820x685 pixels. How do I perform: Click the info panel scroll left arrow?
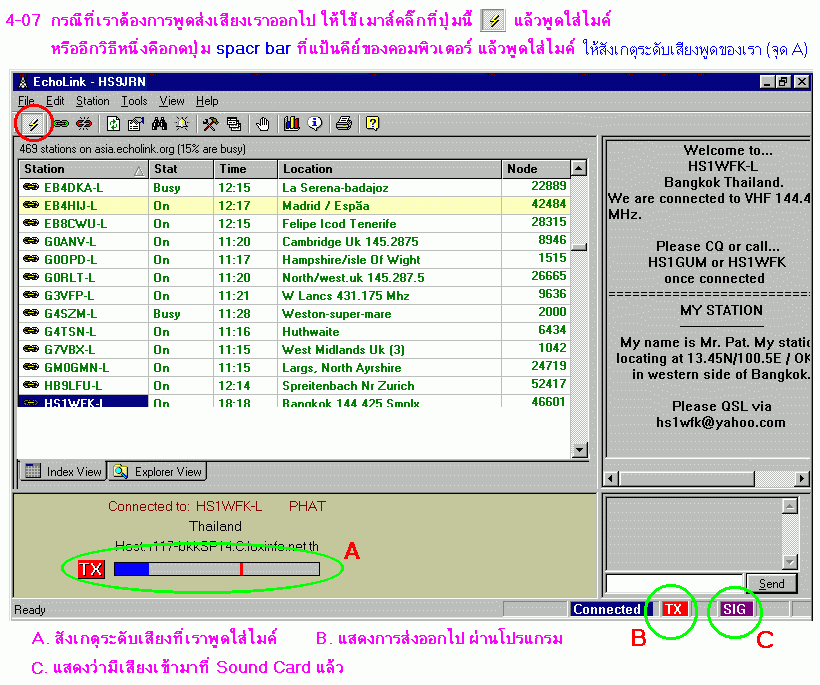pyautogui.click(x=611, y=478)
